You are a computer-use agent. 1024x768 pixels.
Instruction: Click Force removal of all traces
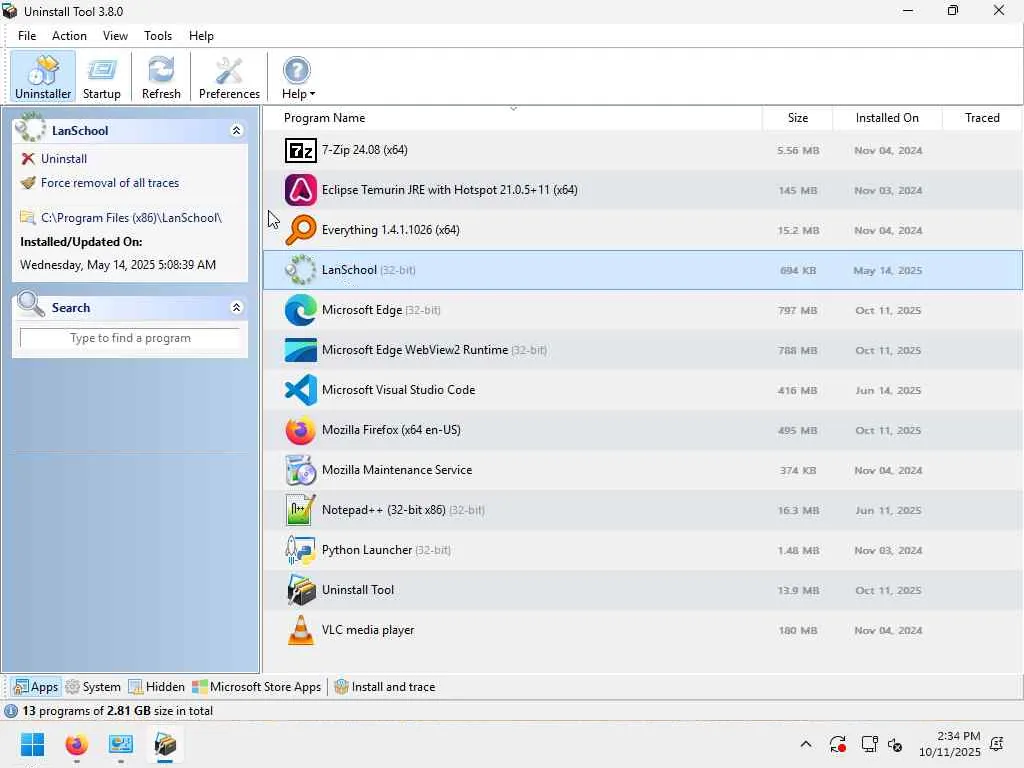110,183
